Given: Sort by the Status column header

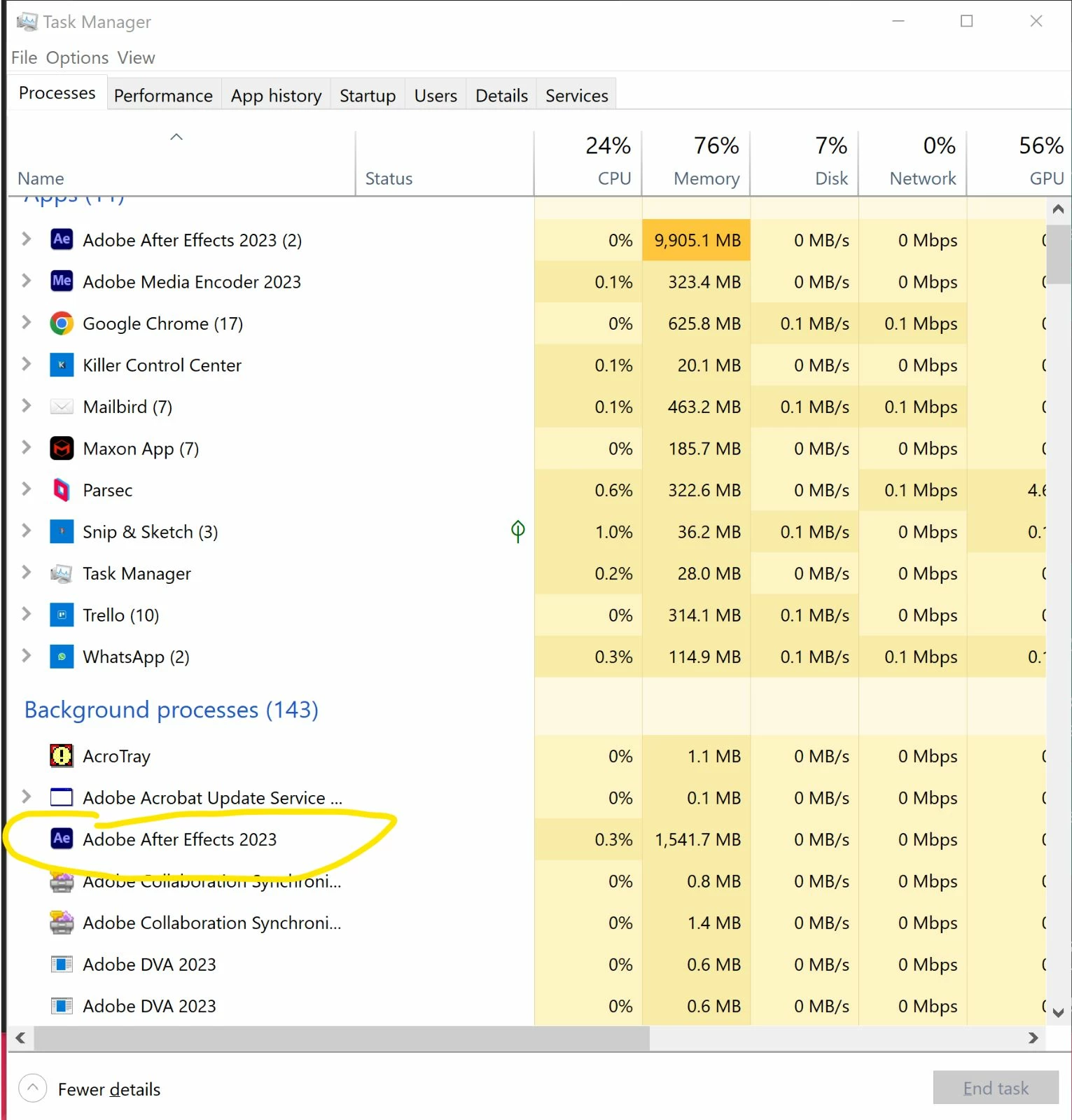Looking at the screenshot, I should [444, 162].
